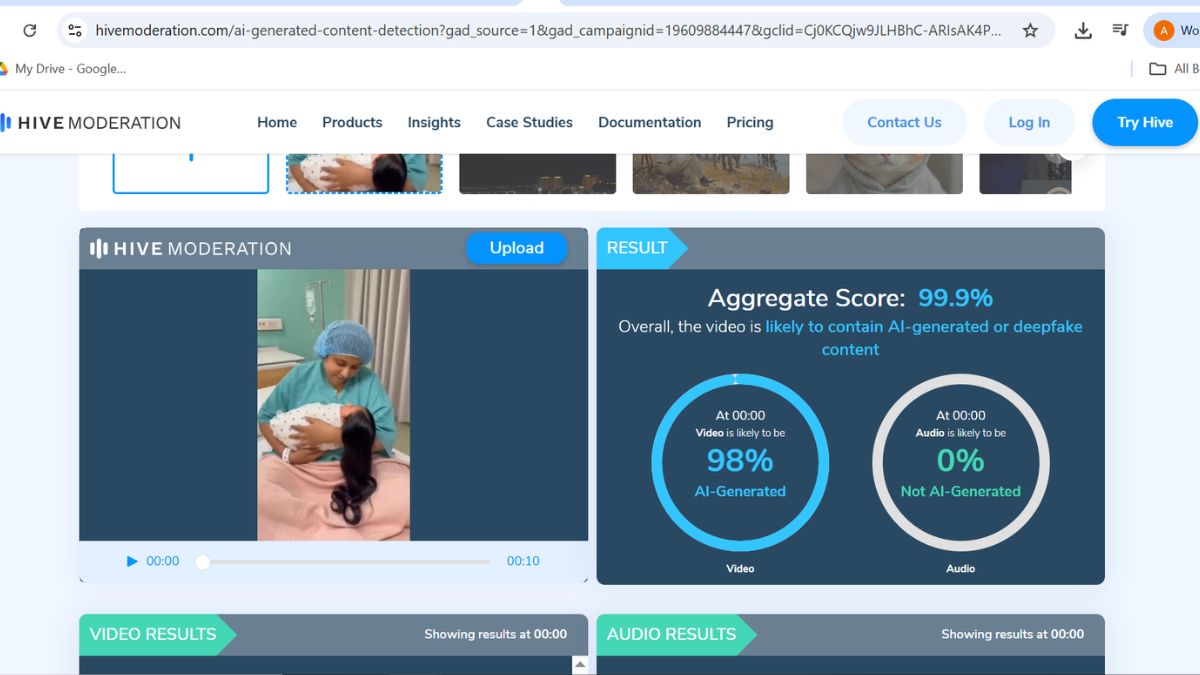This screenshot has height=675, width=1200.
Task: Open the Products navigation menu
Action: click(352, 122)
